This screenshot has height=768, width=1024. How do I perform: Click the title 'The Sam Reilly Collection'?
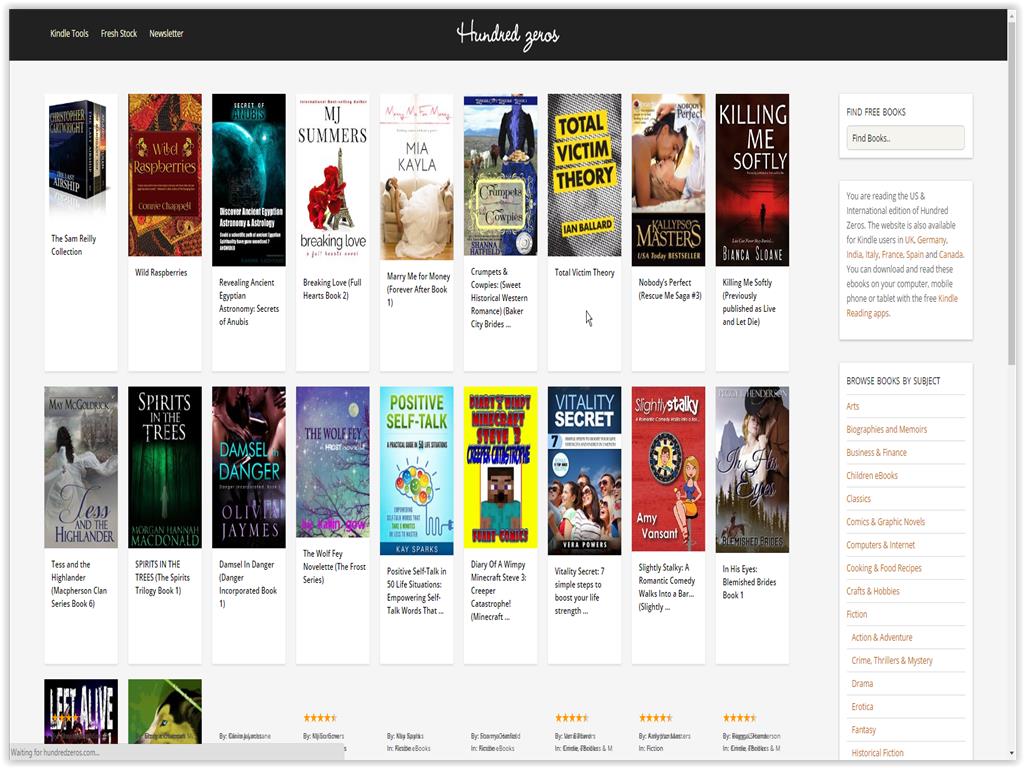[74, 245]
